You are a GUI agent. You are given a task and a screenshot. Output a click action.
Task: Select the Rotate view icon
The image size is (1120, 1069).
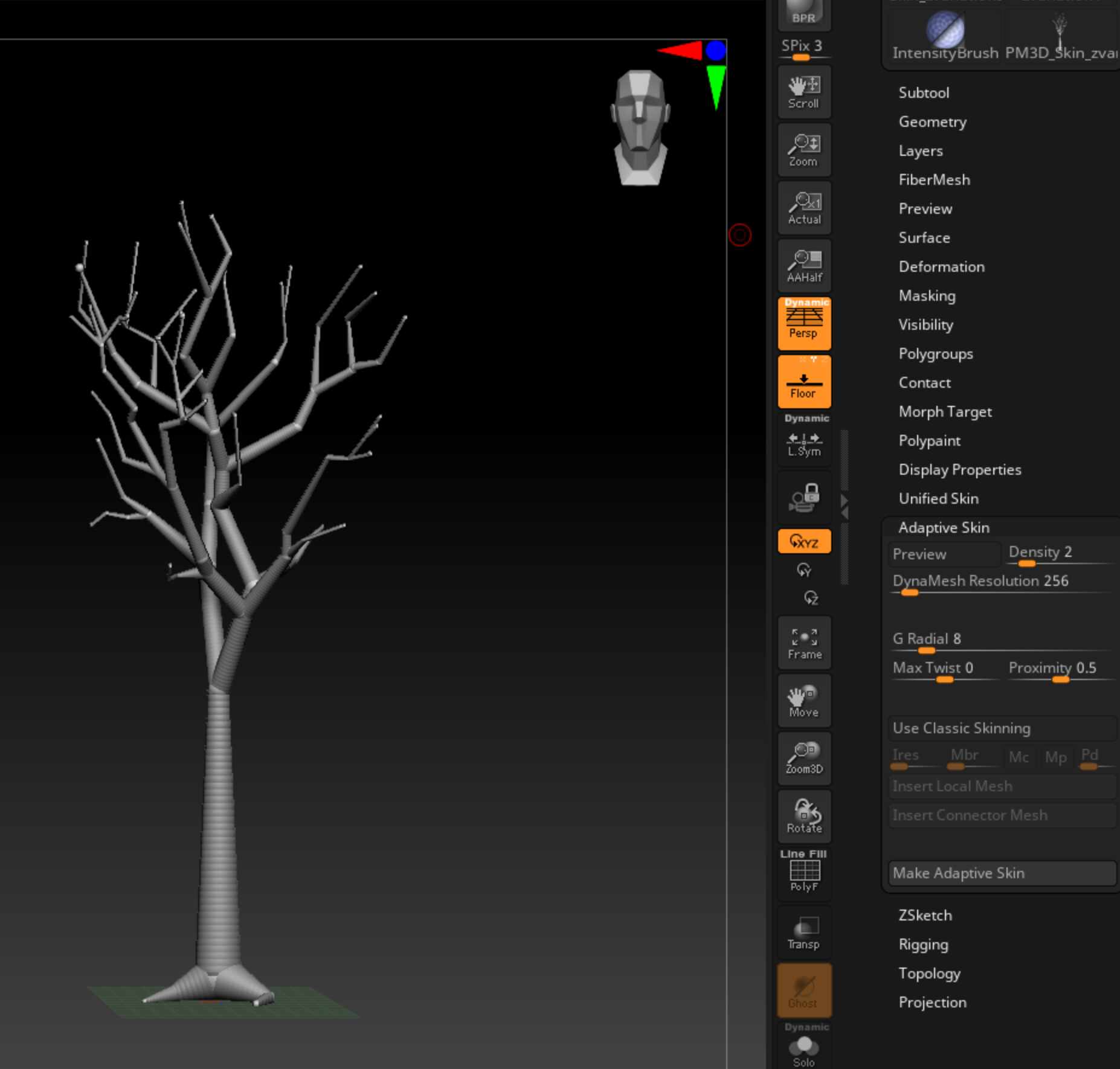[x=804, y=817]
